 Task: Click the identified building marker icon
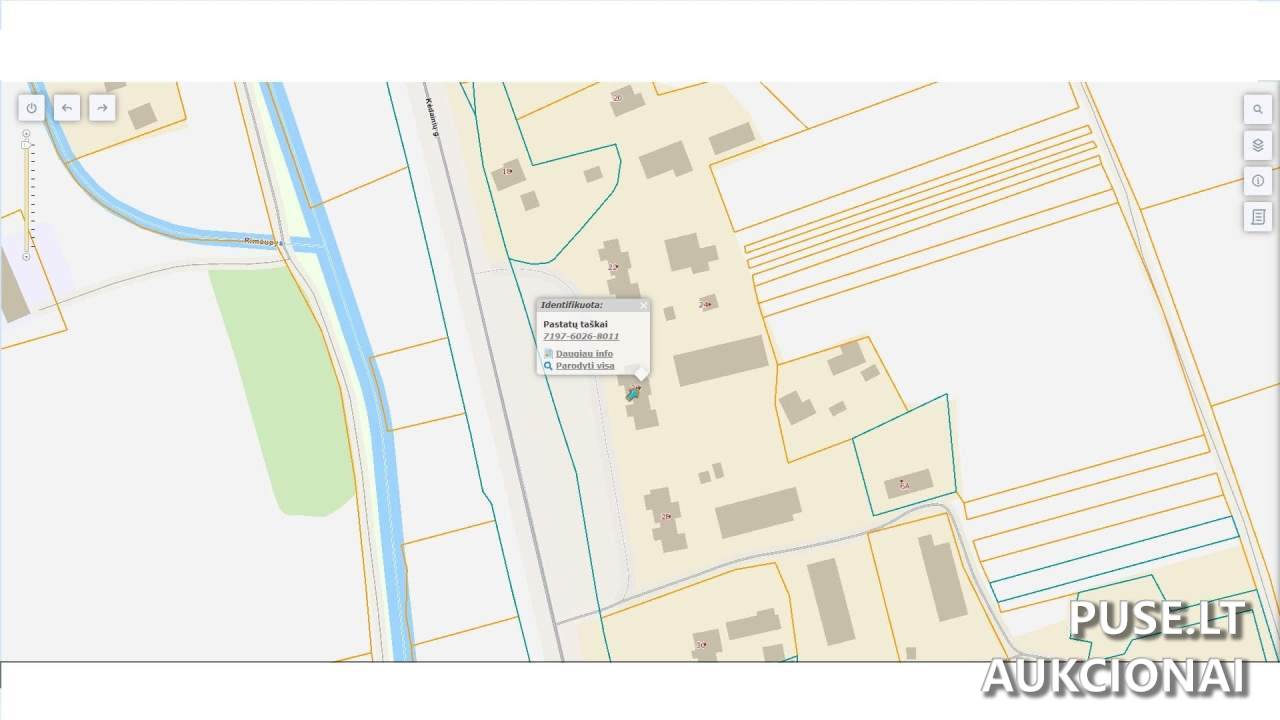632,394
